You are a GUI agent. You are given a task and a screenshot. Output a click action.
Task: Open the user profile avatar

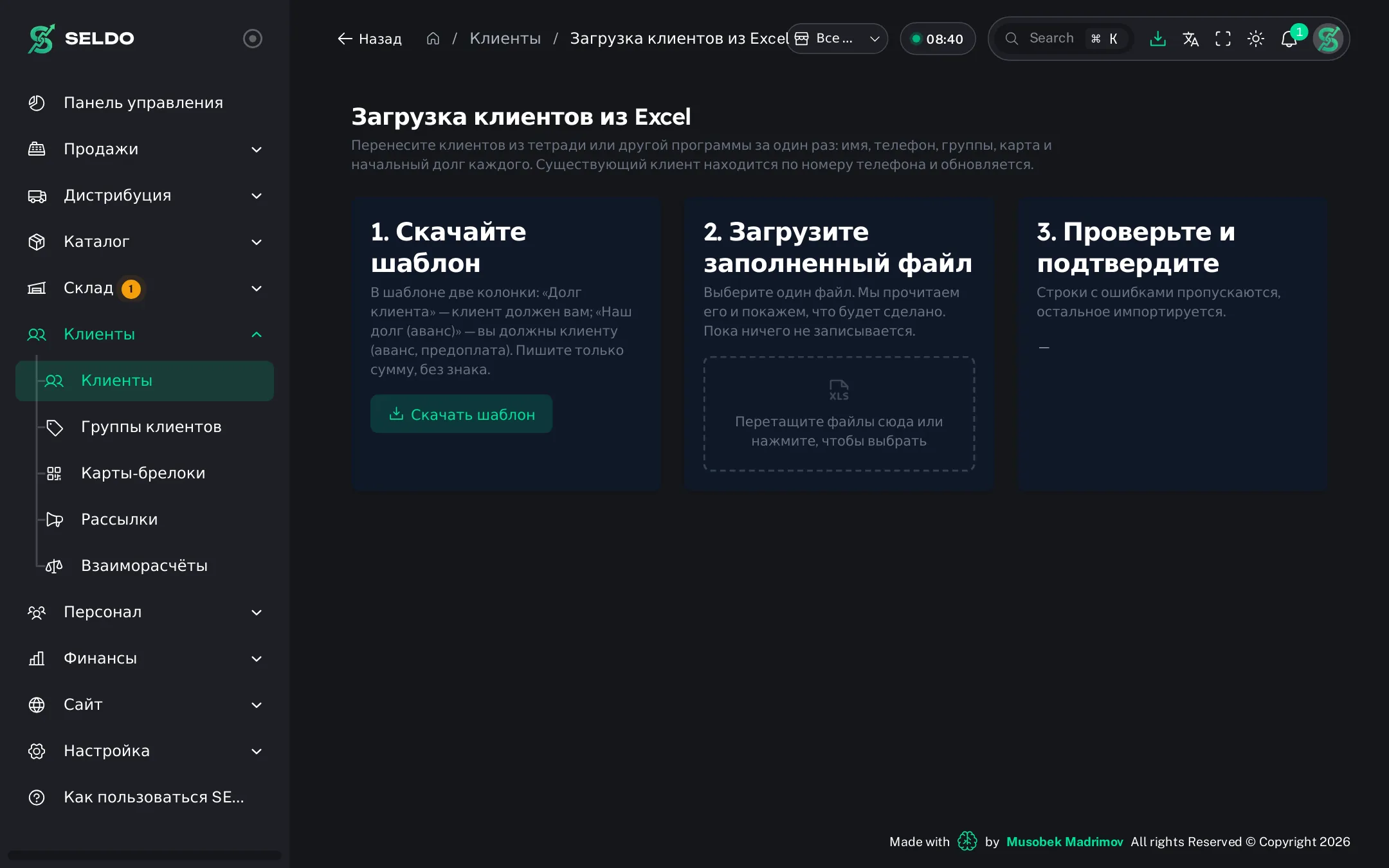[x=1329, y=39]
